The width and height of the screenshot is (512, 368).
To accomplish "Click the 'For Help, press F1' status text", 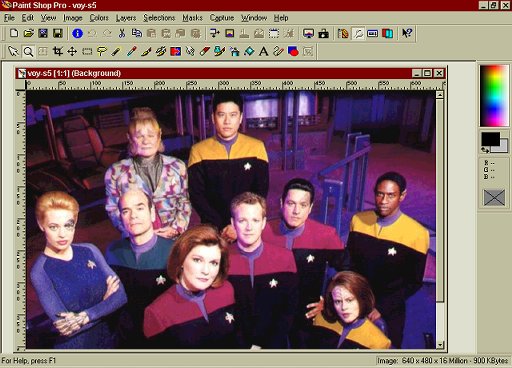I will pos(29,361).
